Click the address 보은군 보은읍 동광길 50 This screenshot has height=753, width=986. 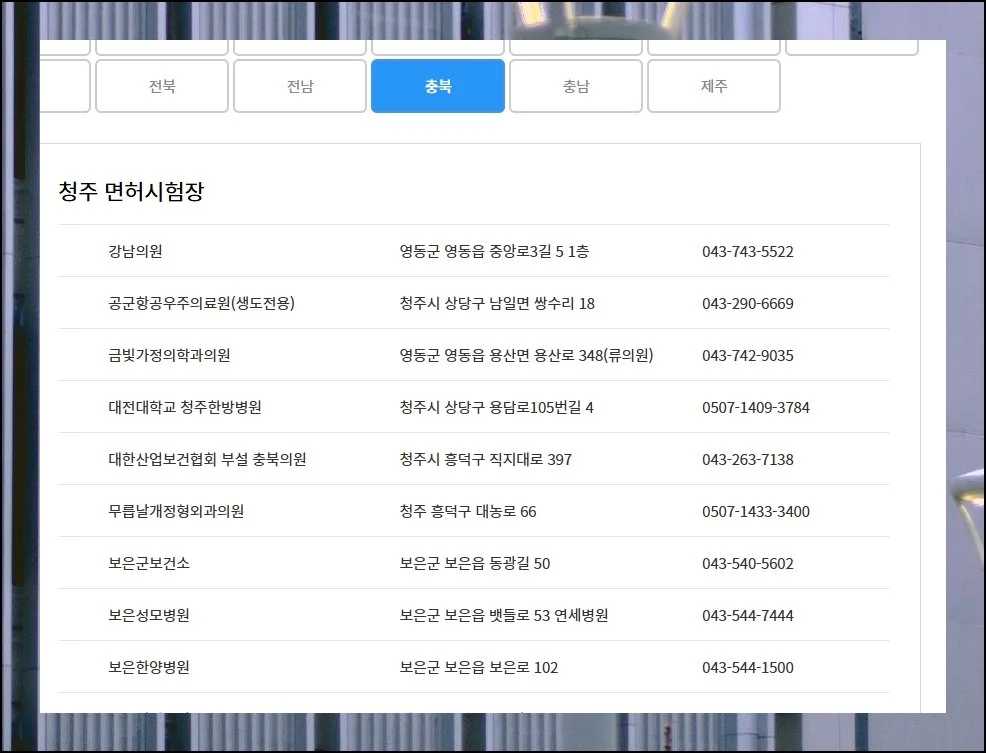pos(474,564)
